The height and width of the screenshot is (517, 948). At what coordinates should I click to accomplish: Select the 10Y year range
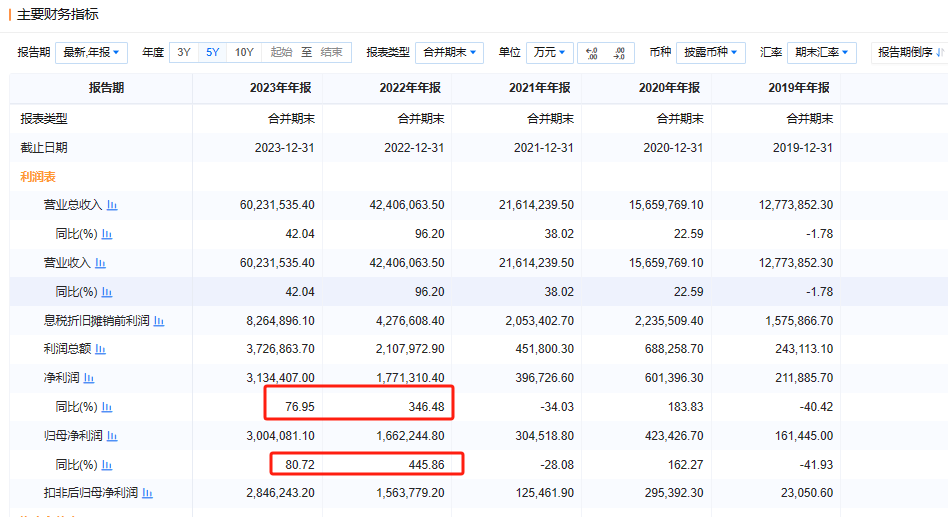tap(244, 53)
